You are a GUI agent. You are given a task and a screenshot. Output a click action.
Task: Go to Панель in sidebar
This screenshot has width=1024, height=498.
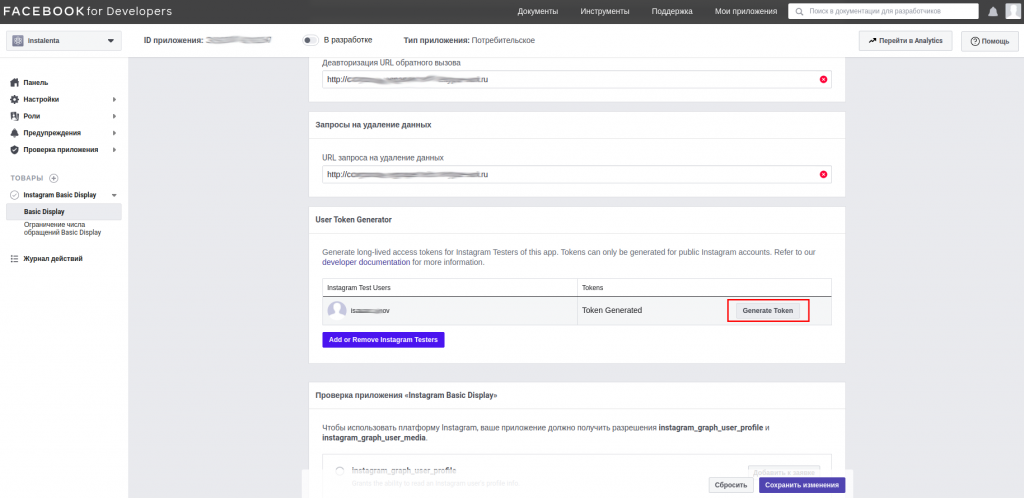[x=36, y=83]
